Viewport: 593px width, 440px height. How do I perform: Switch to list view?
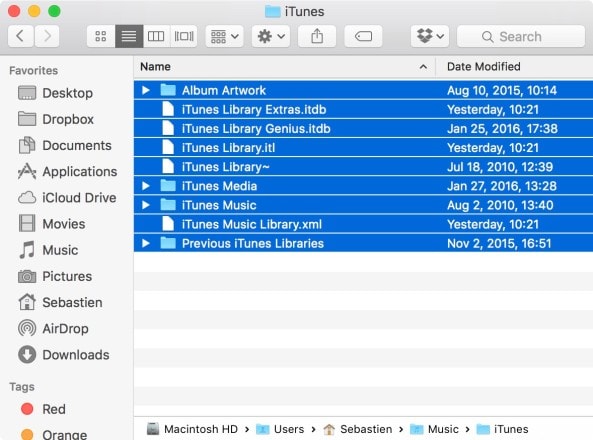[129, 36]
